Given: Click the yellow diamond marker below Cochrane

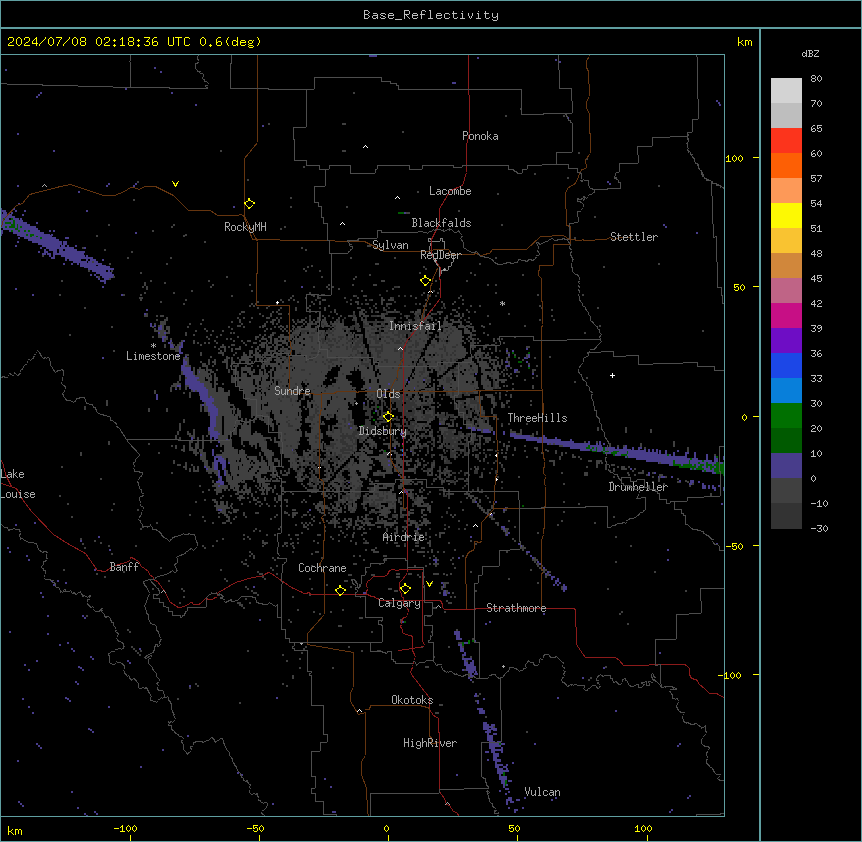Looking at the screenshot, I should click(340, 590).
